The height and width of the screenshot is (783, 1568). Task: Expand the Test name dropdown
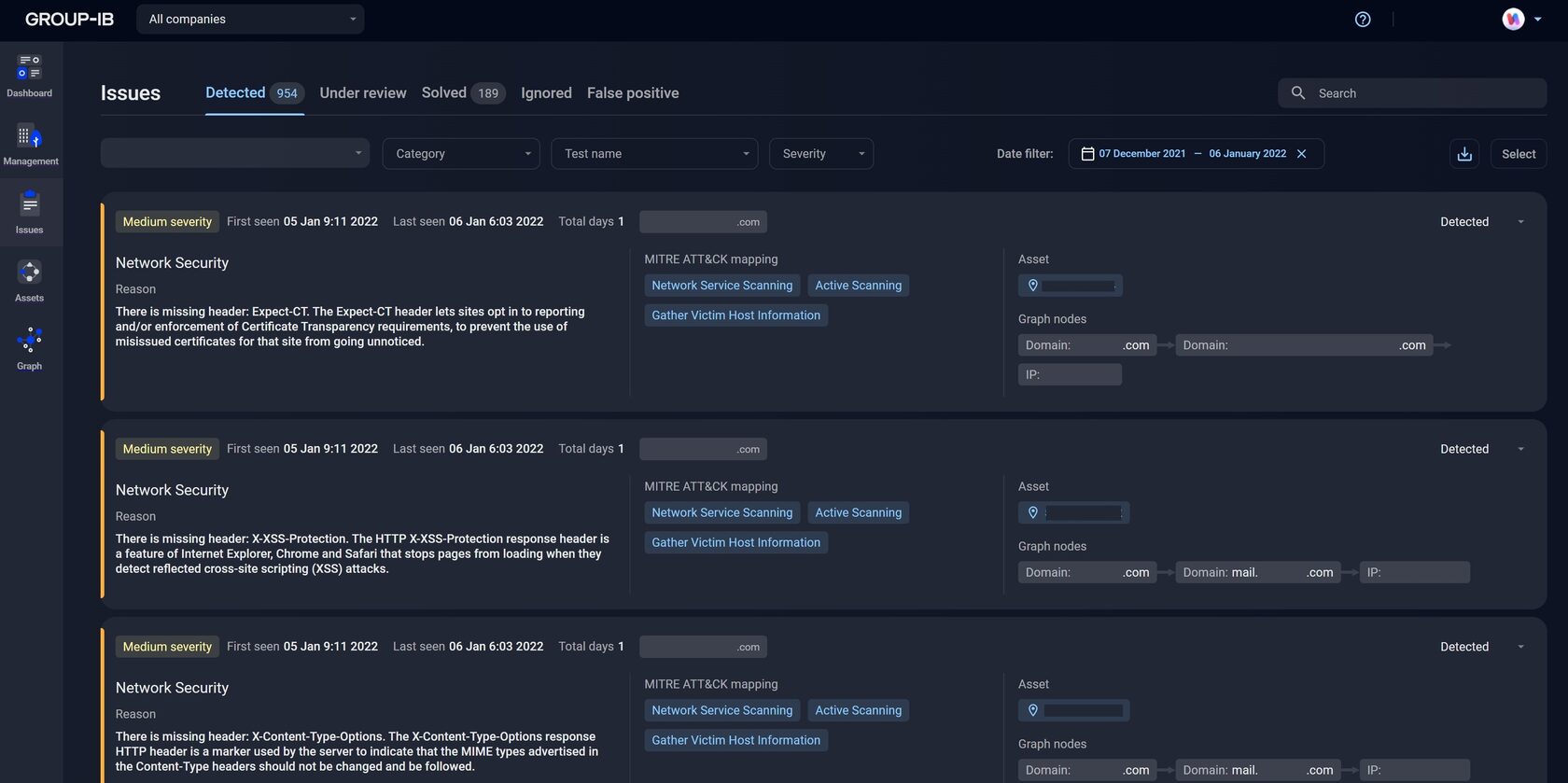(x=654, y=154)
